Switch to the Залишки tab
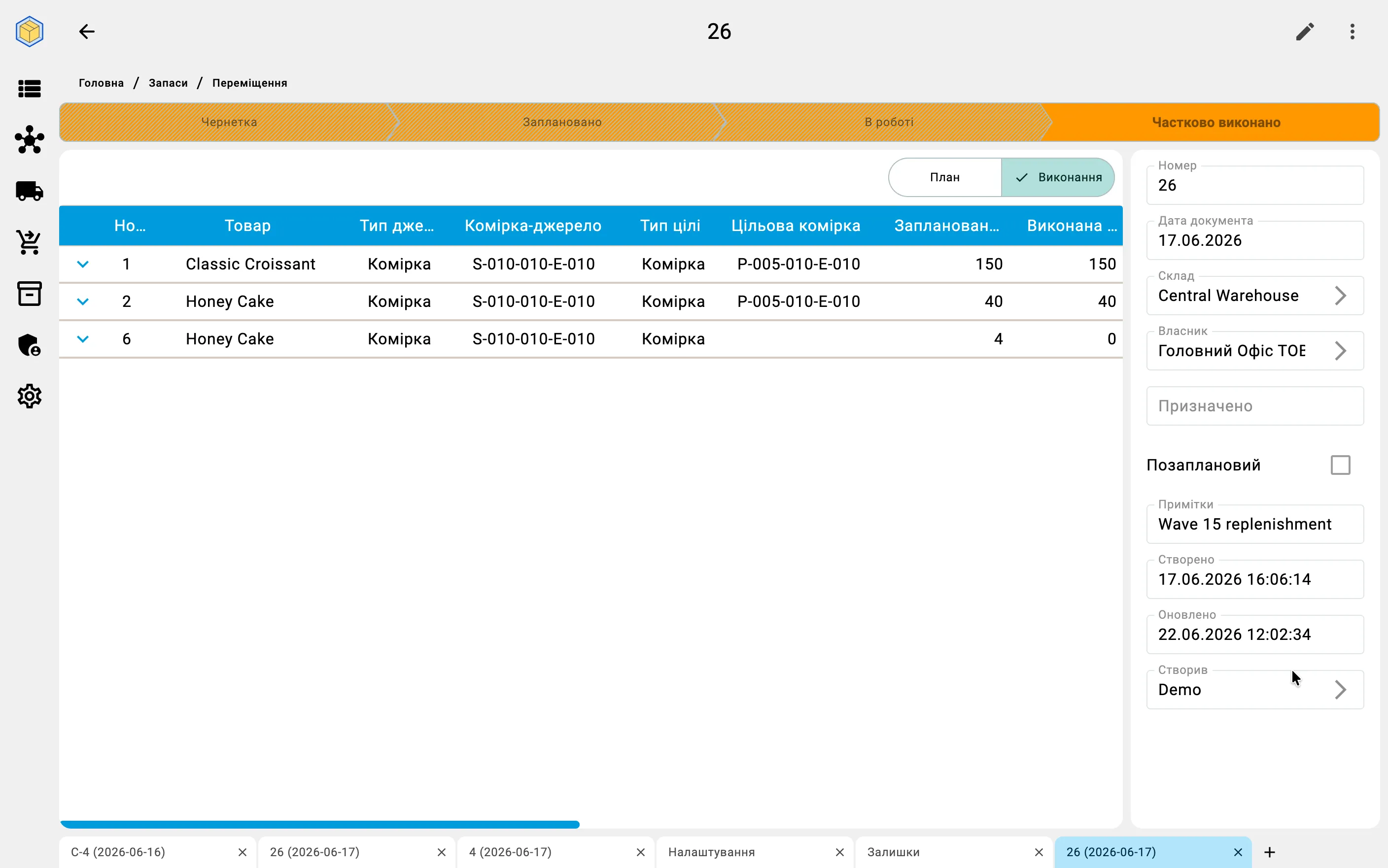 [894, 852]
